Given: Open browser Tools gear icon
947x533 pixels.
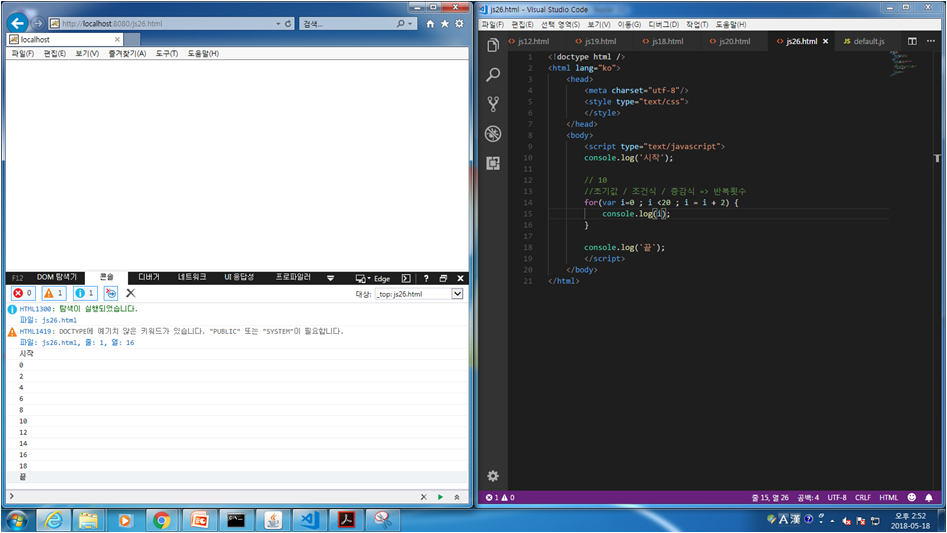Looking at the screenshot, I should [460, 24].
